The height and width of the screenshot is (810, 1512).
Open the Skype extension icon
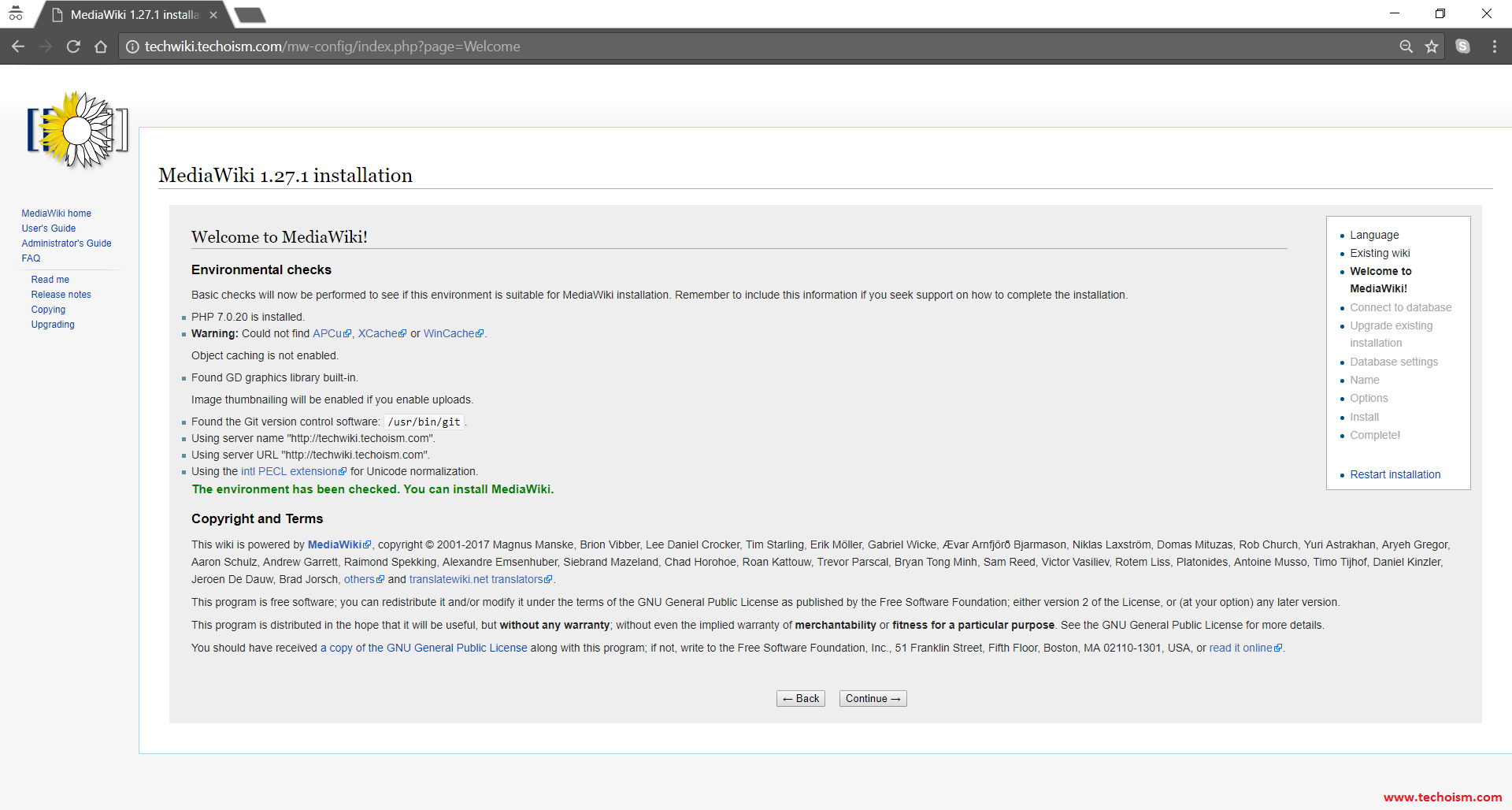click(x=1462, y=46)
